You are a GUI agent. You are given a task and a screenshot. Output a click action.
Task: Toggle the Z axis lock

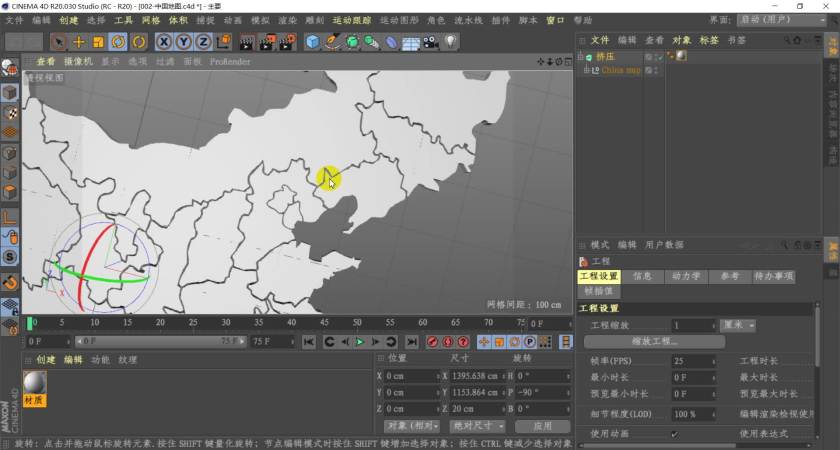pyautogui.click(x=203, y=41)
